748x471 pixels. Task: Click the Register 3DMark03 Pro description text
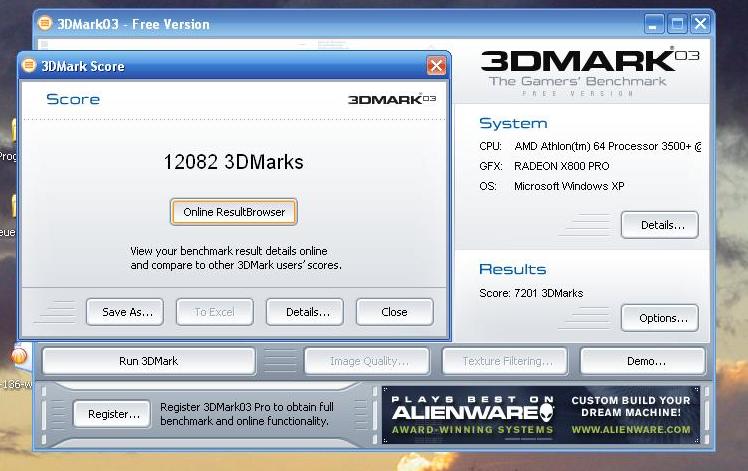(x=247, y=414)
